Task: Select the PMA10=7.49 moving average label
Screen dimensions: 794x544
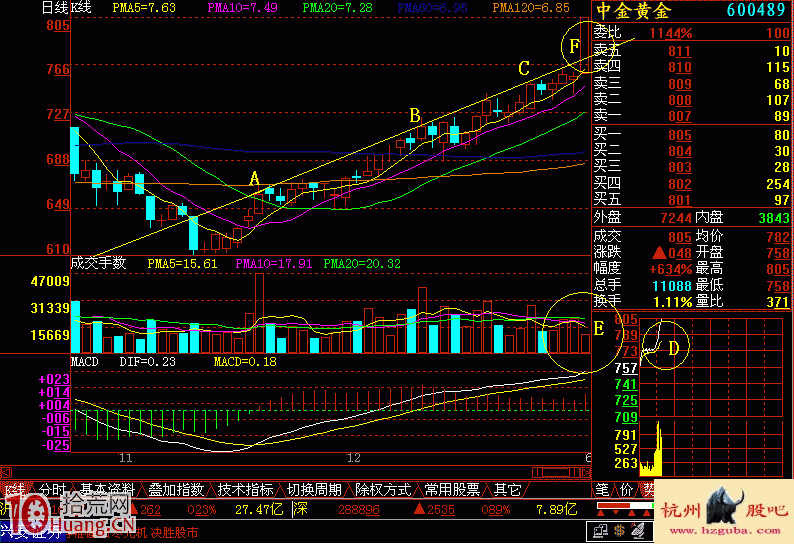Action: [242, 8]
